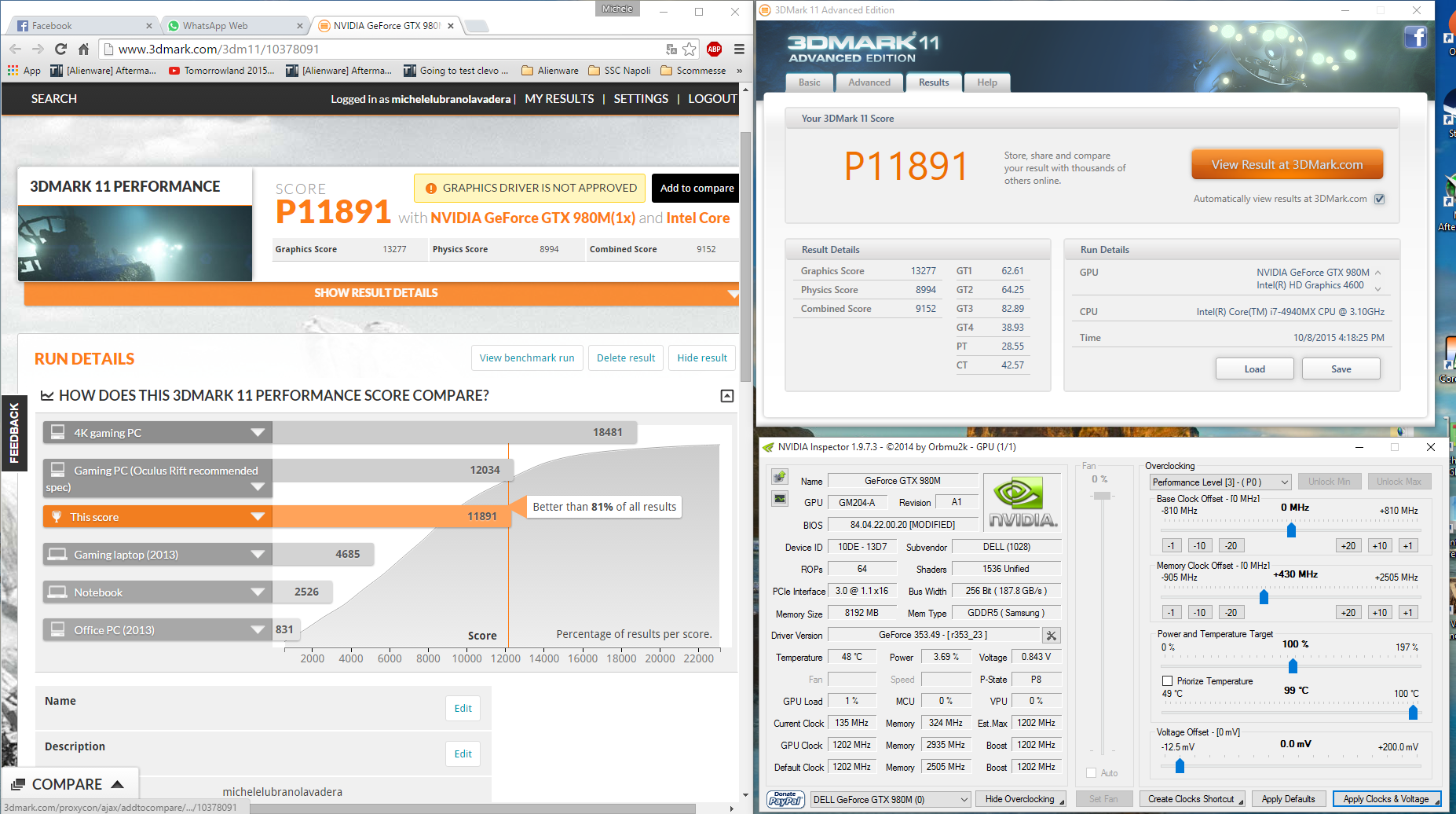This screenshot has width=1456, height=814.
Task: Open the Performance Level dropdown
Action: [1220, 482]
